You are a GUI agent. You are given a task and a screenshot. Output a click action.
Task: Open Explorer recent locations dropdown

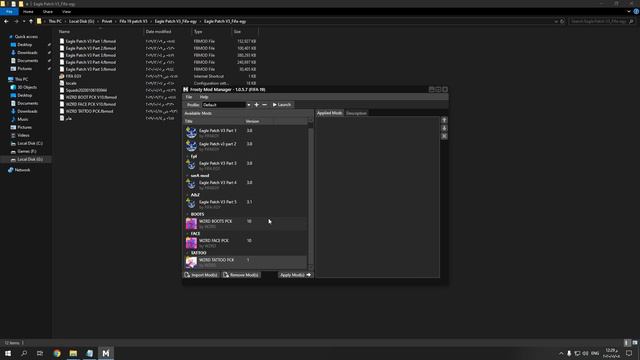[24, 21]
